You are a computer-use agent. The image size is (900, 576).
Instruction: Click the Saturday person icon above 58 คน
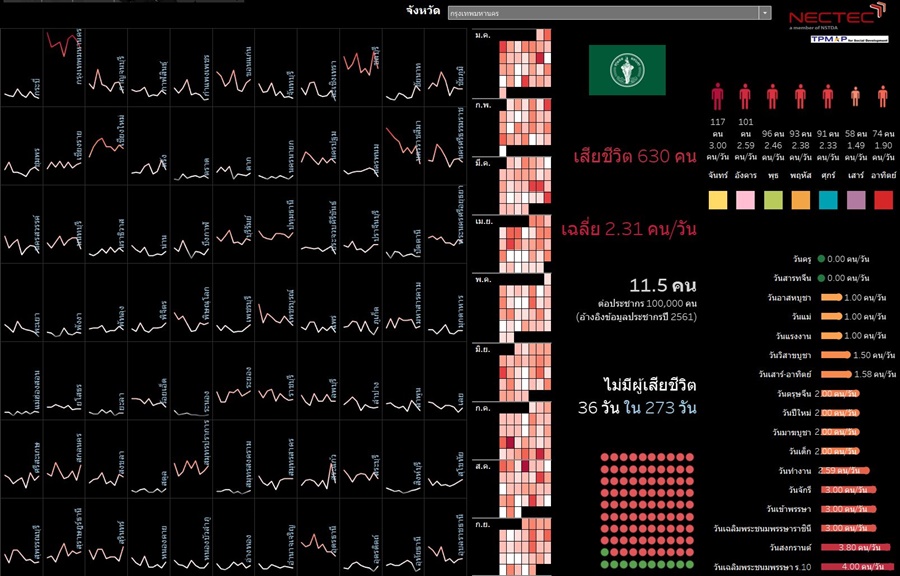tap(855, 97)
